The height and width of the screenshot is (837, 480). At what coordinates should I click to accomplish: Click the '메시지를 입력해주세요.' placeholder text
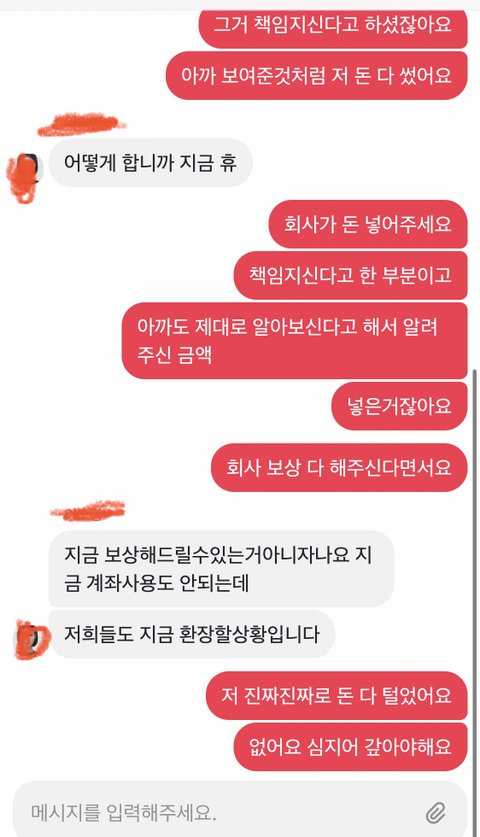pyautogui.click(x=123, y=812)
